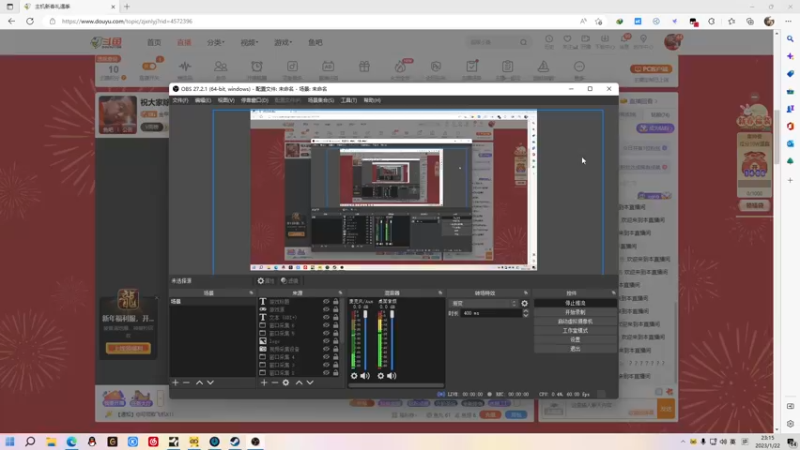800x450 pixels.
Task: Click the two-people icon in Douyu streamer toolbar
Action: tap(220, 66)
